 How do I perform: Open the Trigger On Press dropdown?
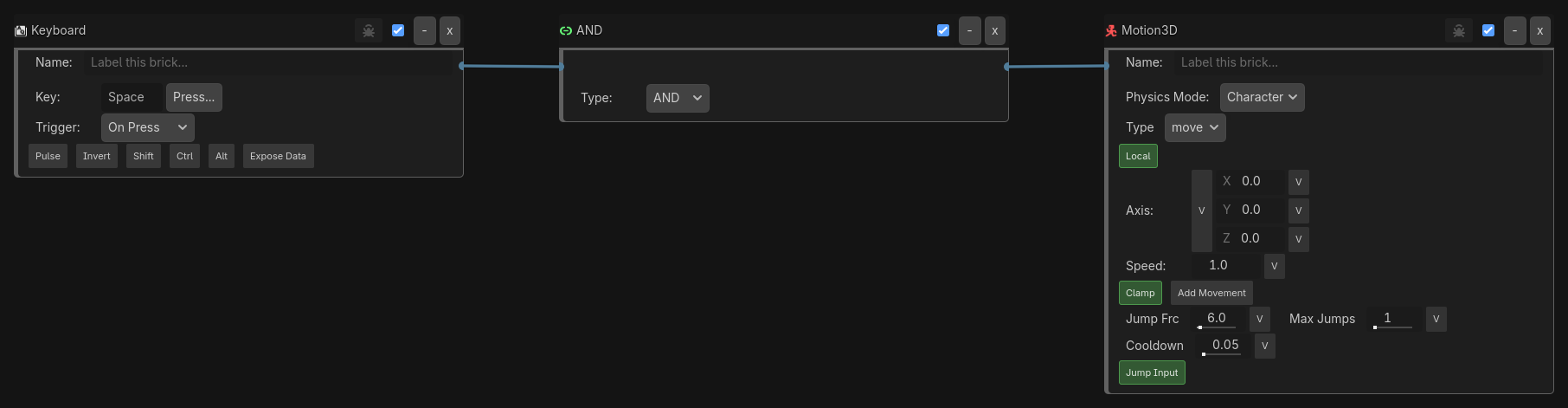[x=148, y=127]
